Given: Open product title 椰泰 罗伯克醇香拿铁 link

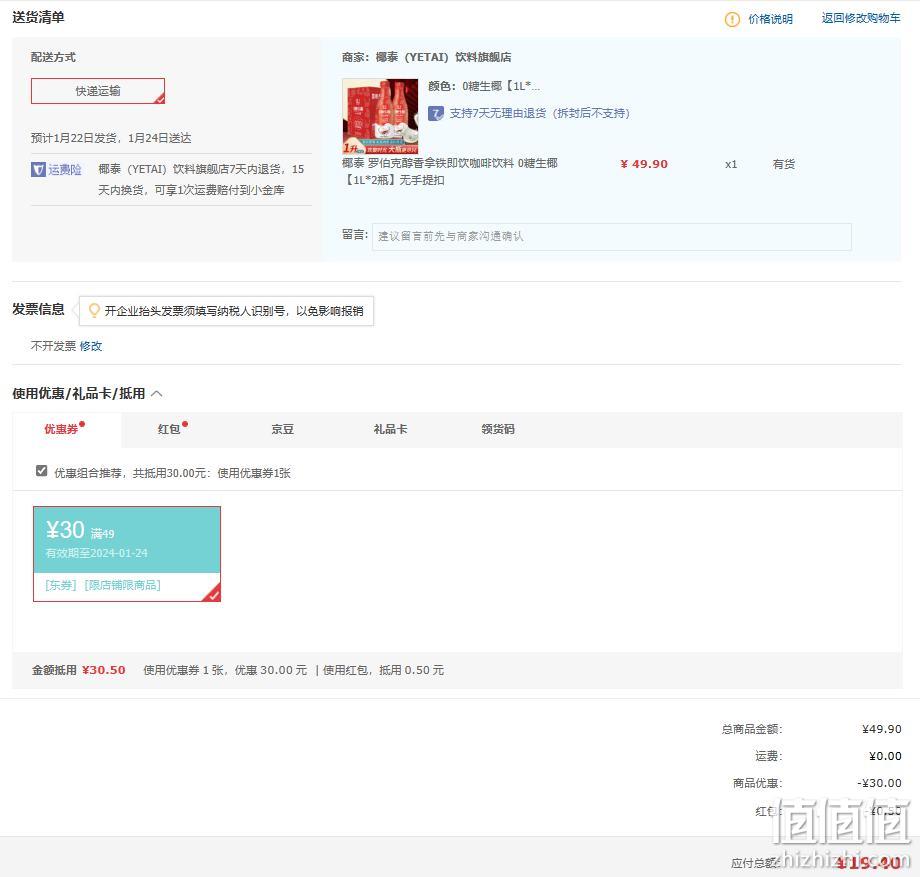Looking at the screenshot, I should tap(450, 171).
